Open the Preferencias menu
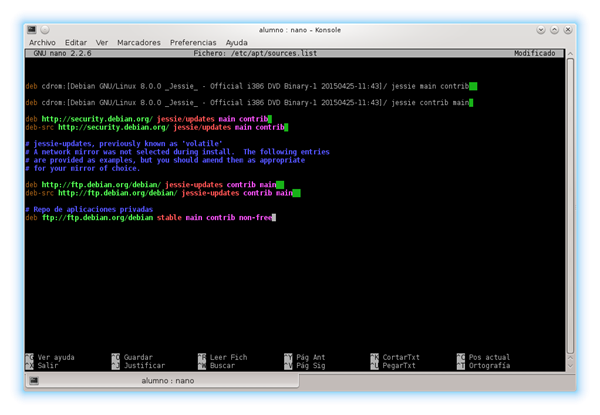The height and width of the screenshot is (415, 600). 193,42
